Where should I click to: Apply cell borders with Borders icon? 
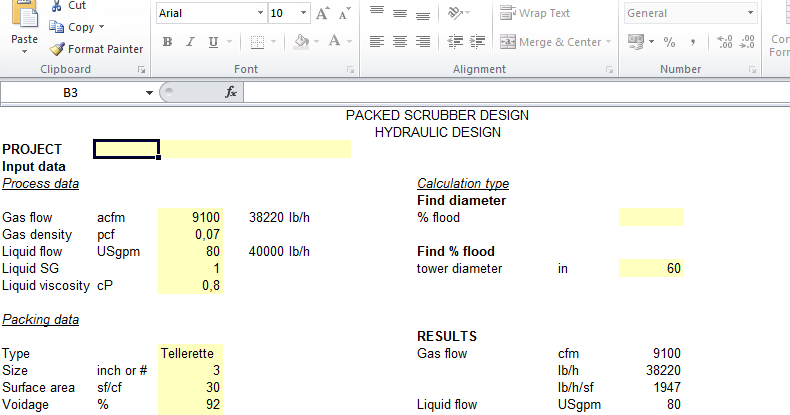pyautogui.click(x=257, y=42)
